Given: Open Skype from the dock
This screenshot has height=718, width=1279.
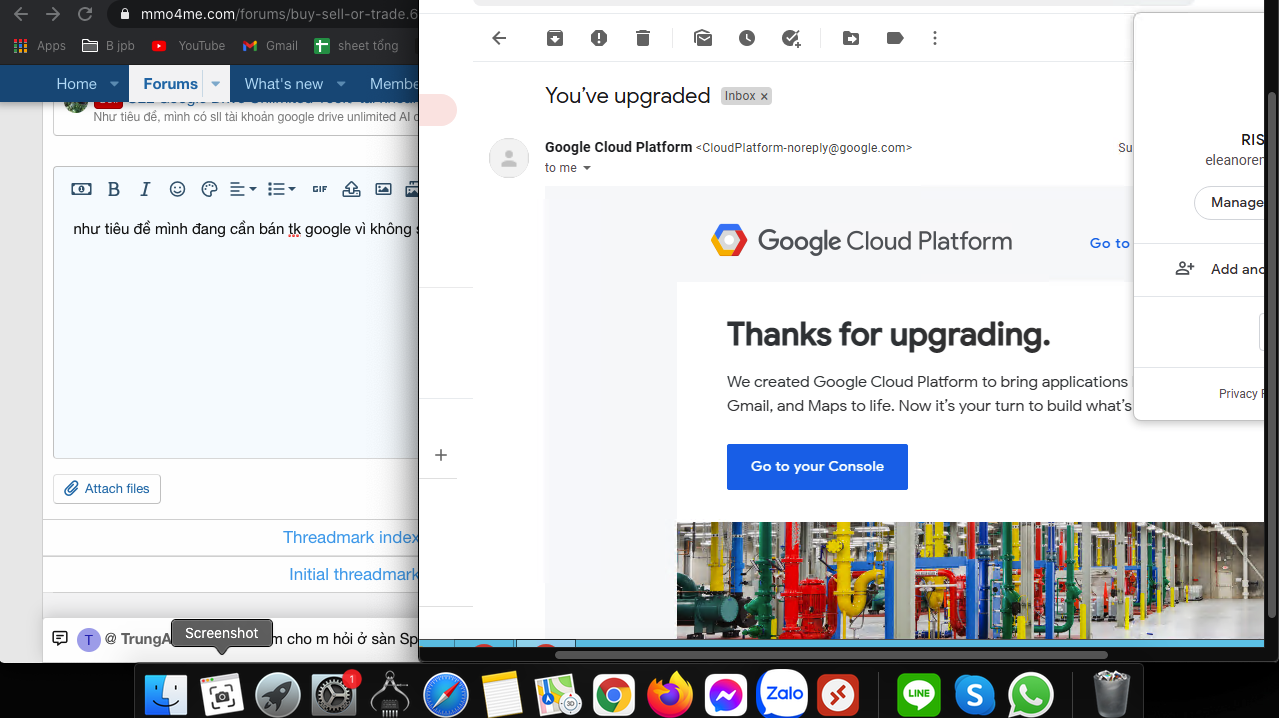Looking at the screenshot, I should point(974,694).
